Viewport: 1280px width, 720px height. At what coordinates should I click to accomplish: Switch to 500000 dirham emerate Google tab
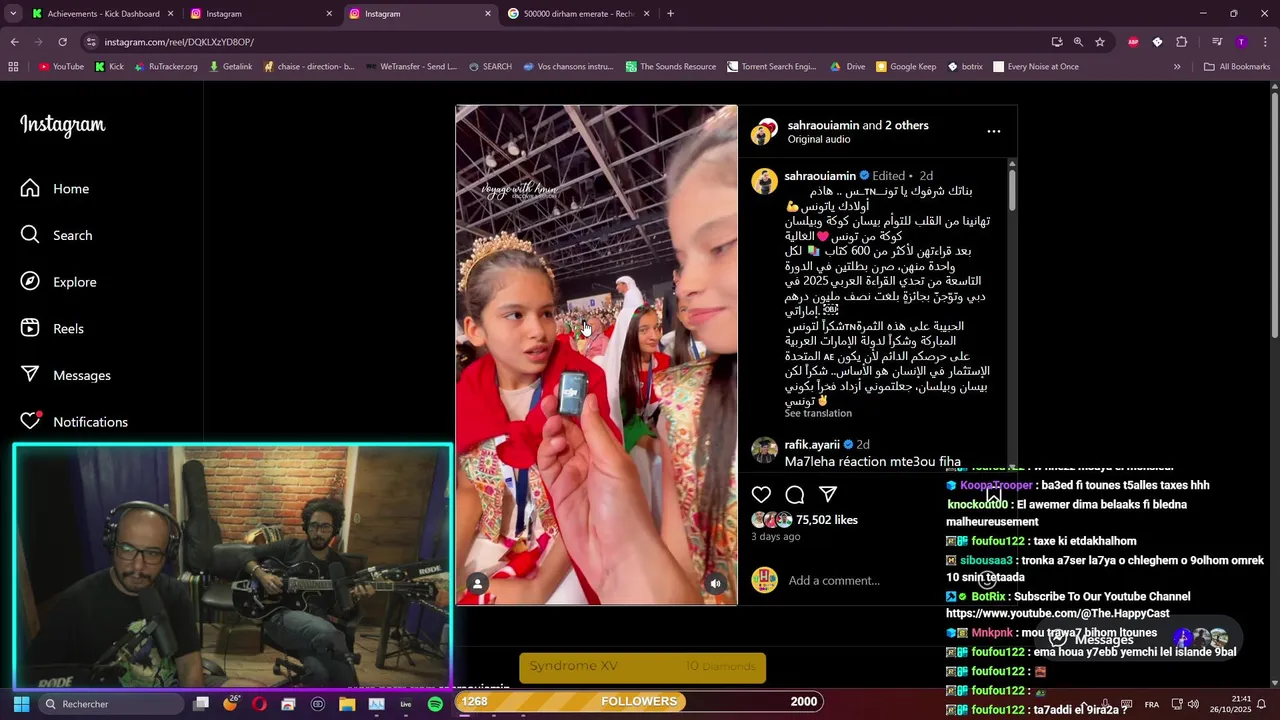pos(578,14)
